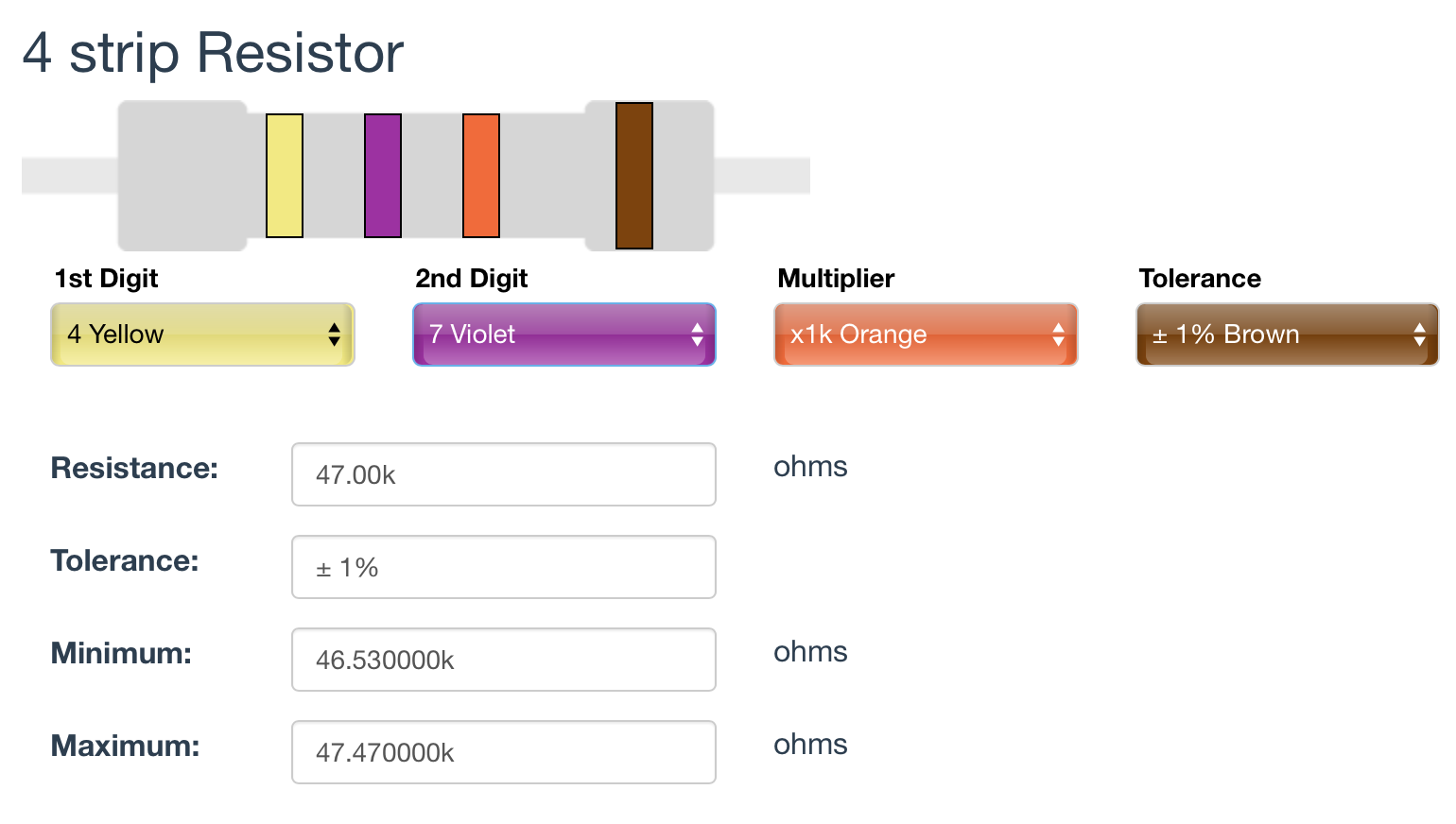Image resolution: width=1456 pixels, height=824 pixels.
Task: Open the 2nd Digit Violet dropdown
Action: 564,335
